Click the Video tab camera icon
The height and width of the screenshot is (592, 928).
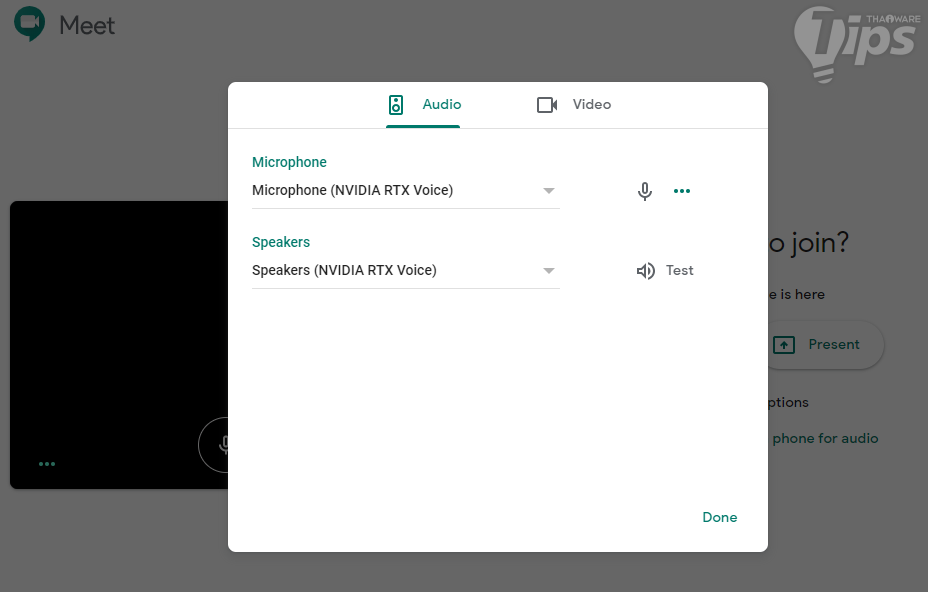pos(547,105)
